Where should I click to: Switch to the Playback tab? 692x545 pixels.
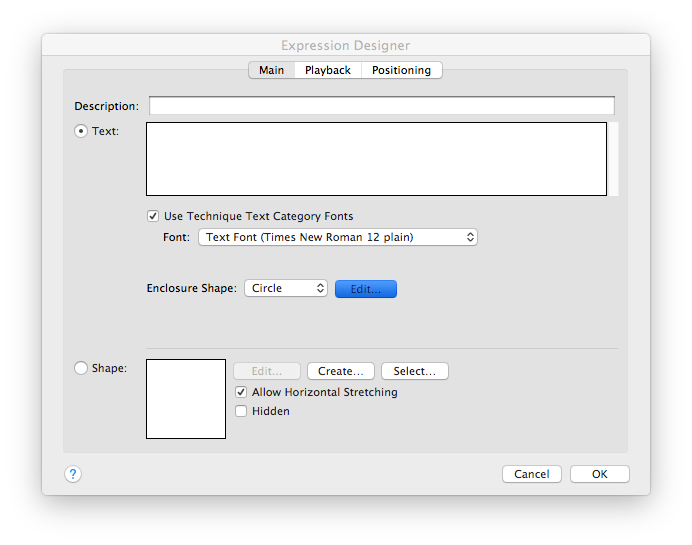(328, 70)
